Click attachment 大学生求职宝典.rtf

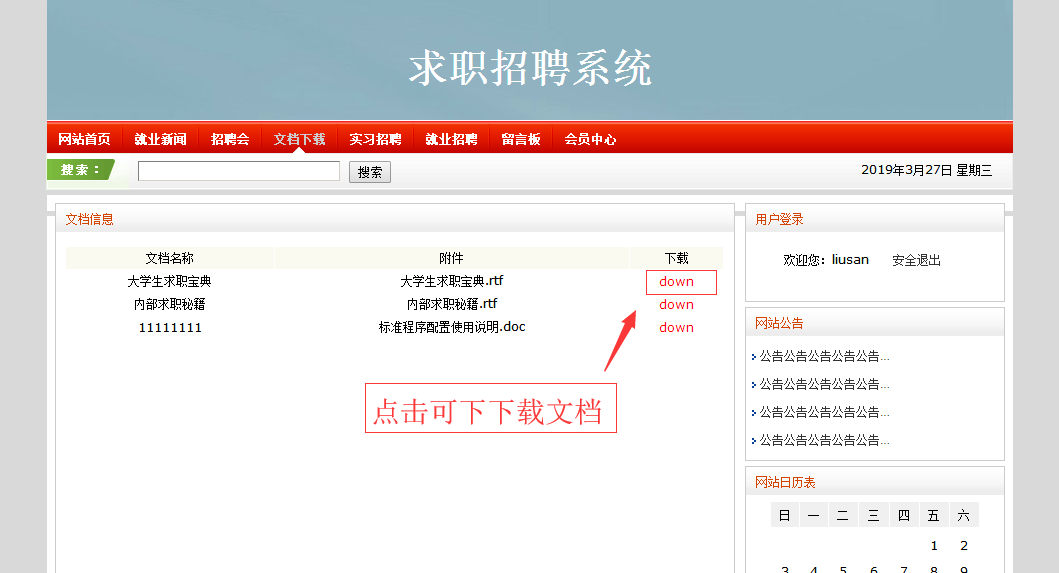click(x=452, y=281)
